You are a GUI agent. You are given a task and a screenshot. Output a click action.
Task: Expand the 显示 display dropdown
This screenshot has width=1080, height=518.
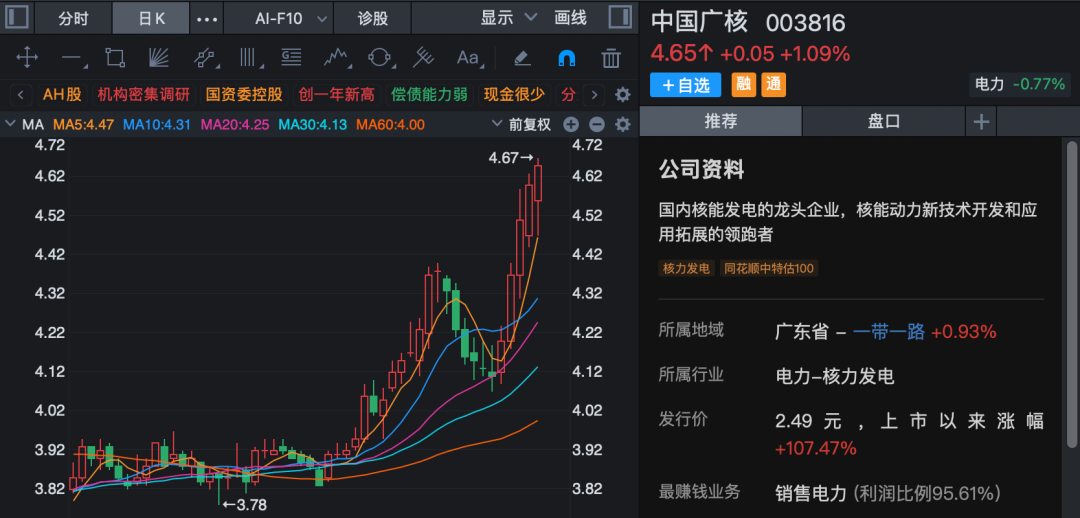509,18
